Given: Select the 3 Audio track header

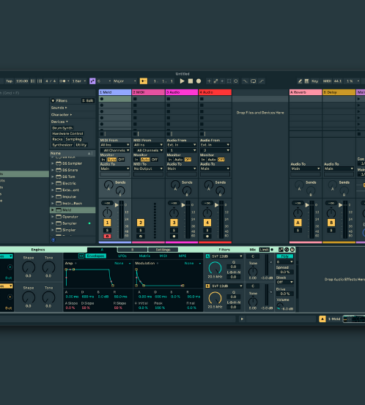Looking at the screenshot, I should point(182,92).
